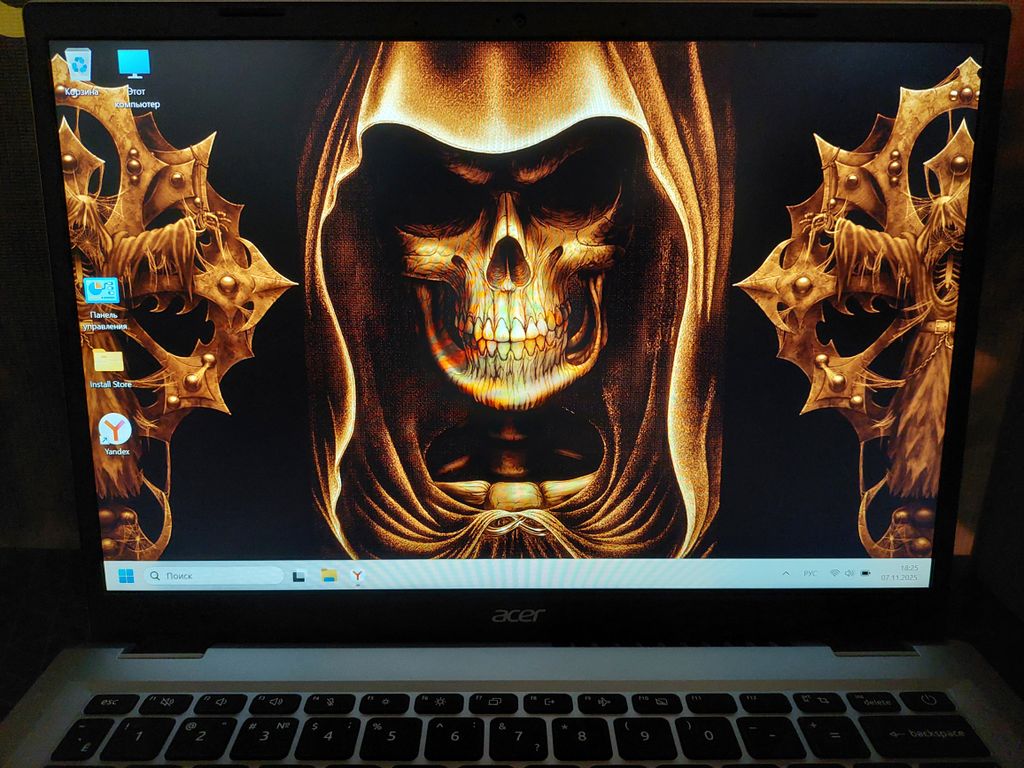Screen dimensions: 1024x768
Task: Open Task View from the taskbar
Action: [299, 576]
